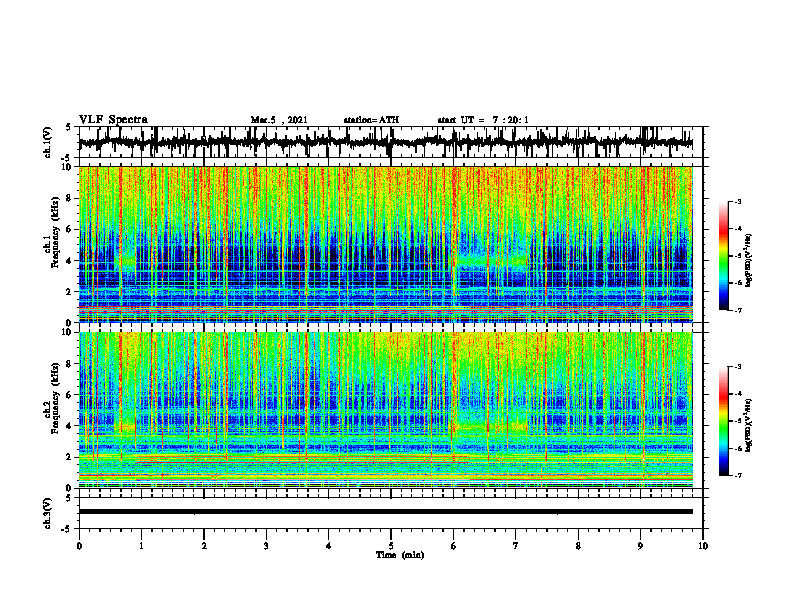Viewport: 792px width, 612px height.
Task: Click the time axis tick label "7"
Action: pyautogui.click(x=516, y=546)
